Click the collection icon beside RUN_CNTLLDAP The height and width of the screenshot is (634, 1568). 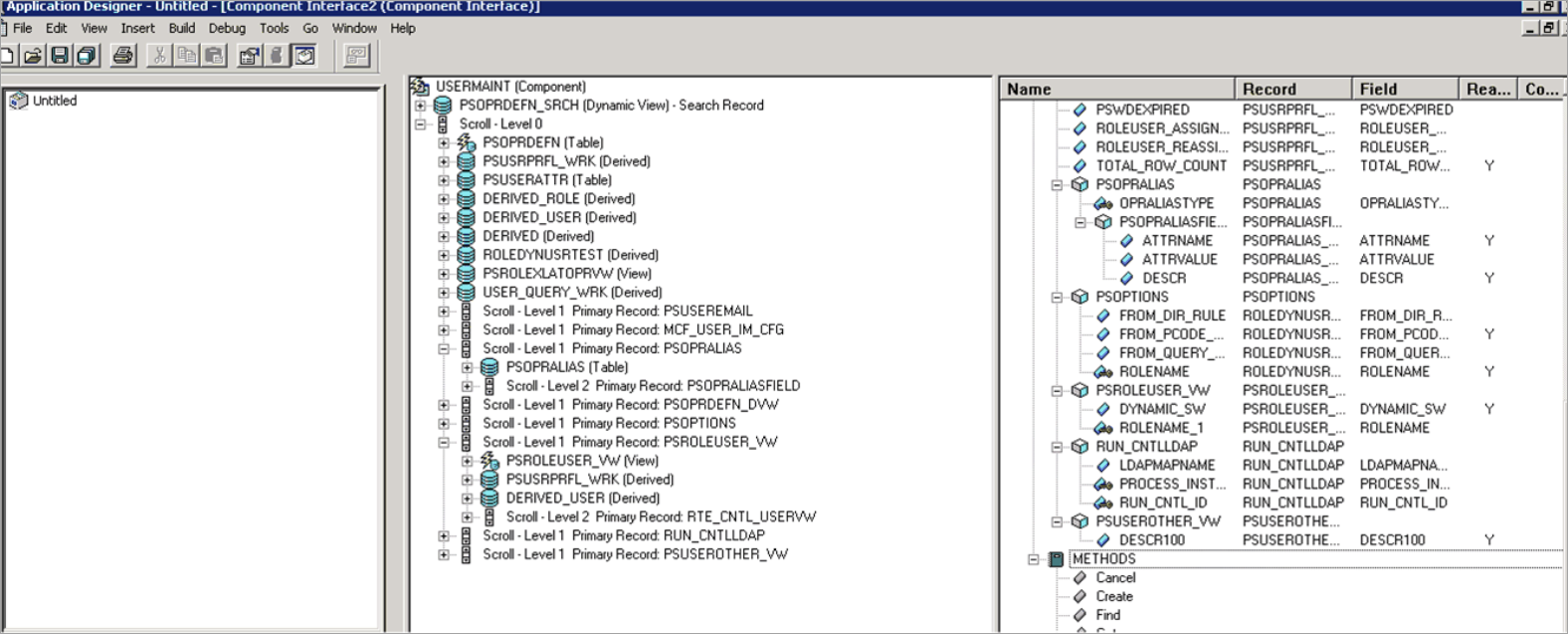click(1079, 447)
